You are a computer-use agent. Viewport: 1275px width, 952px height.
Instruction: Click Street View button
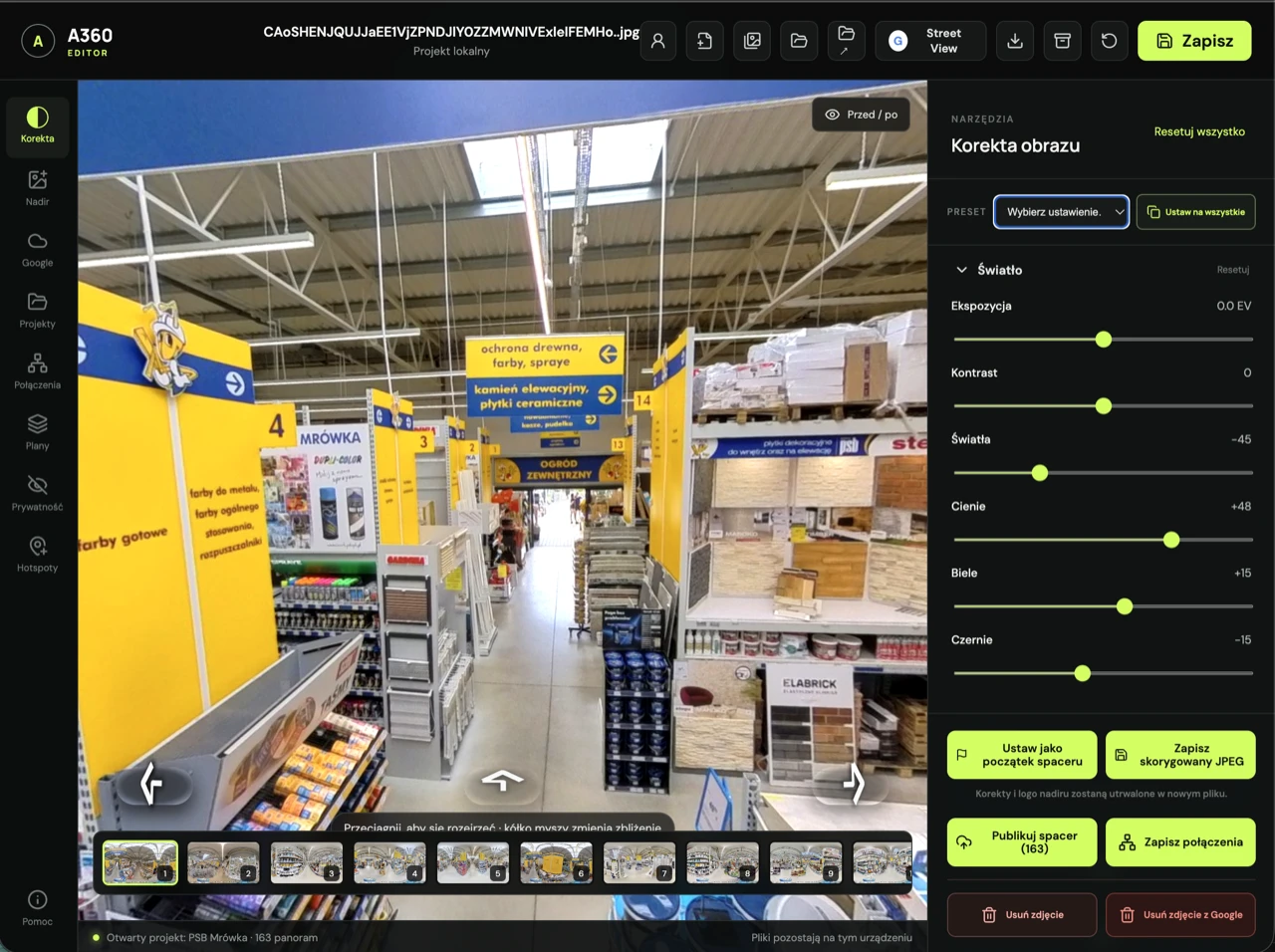pyautogui.click(x=930, y=41)
